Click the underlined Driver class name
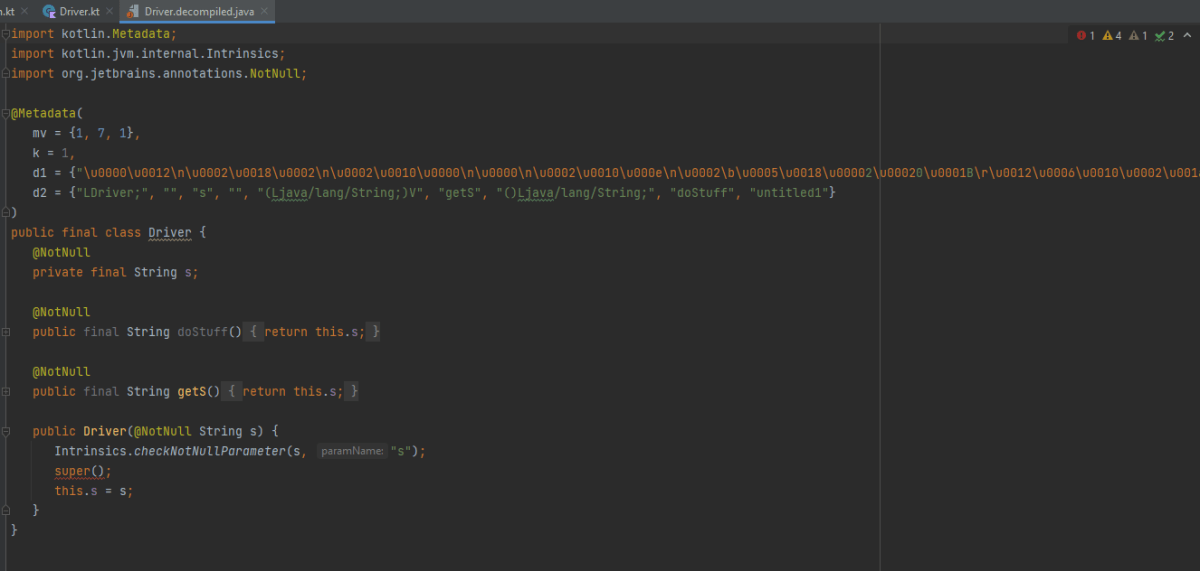The image size is (1200, 571). [x=169, y=232]
